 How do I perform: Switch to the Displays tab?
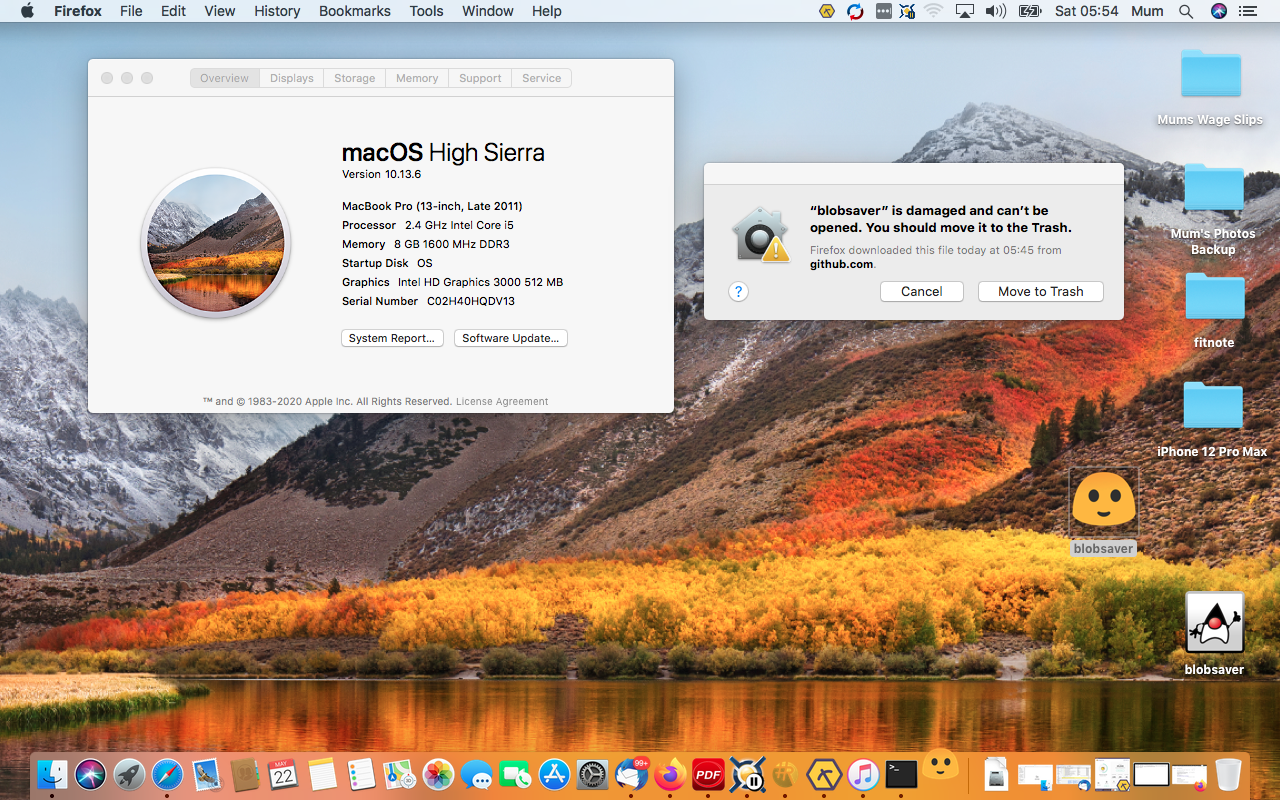pyautogui.click(x=292, y=78)
